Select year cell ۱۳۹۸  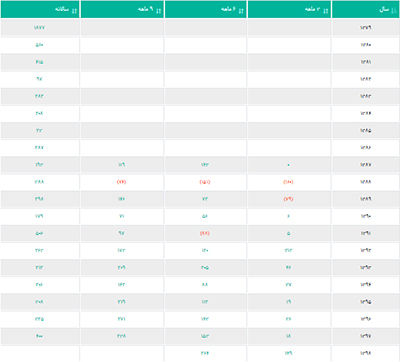(366, 353)
